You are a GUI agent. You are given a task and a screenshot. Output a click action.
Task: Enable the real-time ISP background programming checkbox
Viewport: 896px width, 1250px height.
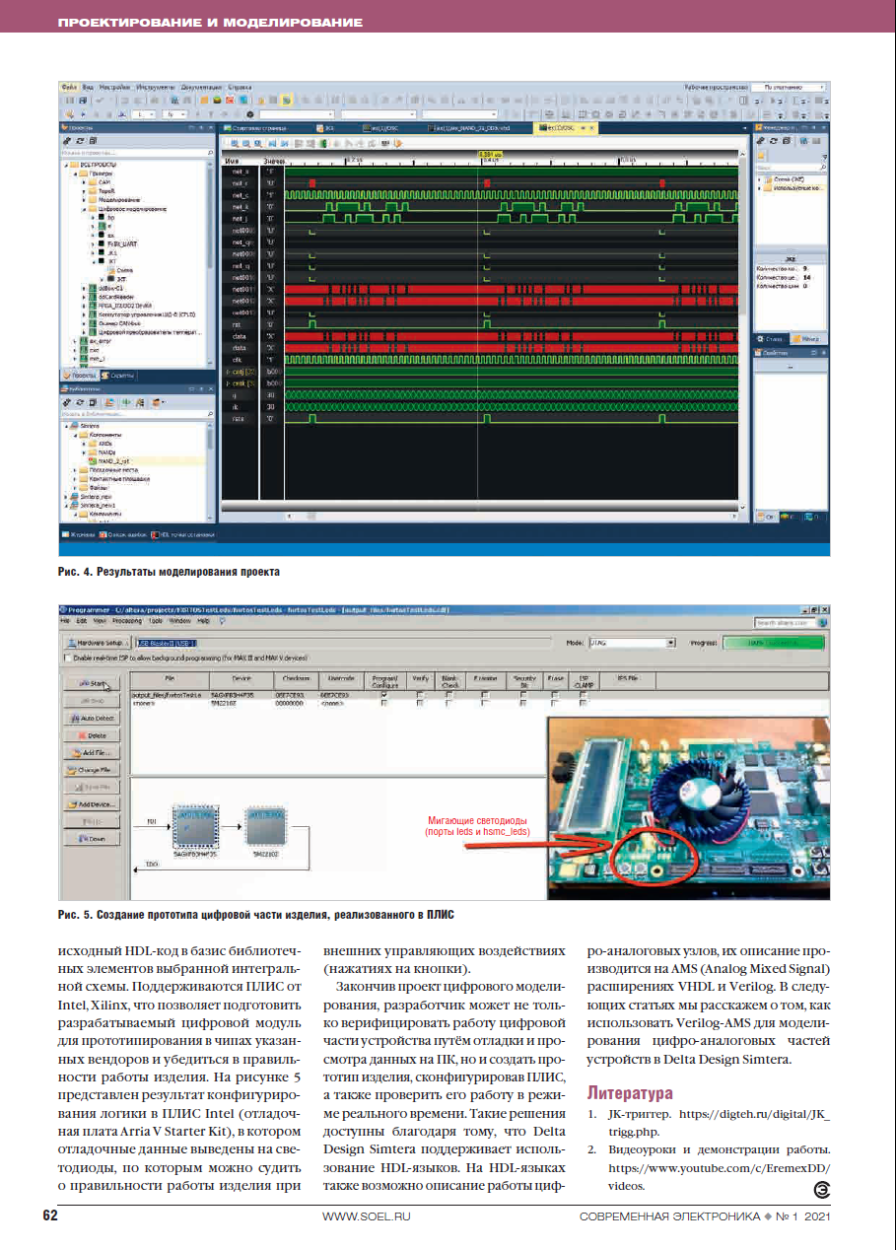[x=68, y=657]
